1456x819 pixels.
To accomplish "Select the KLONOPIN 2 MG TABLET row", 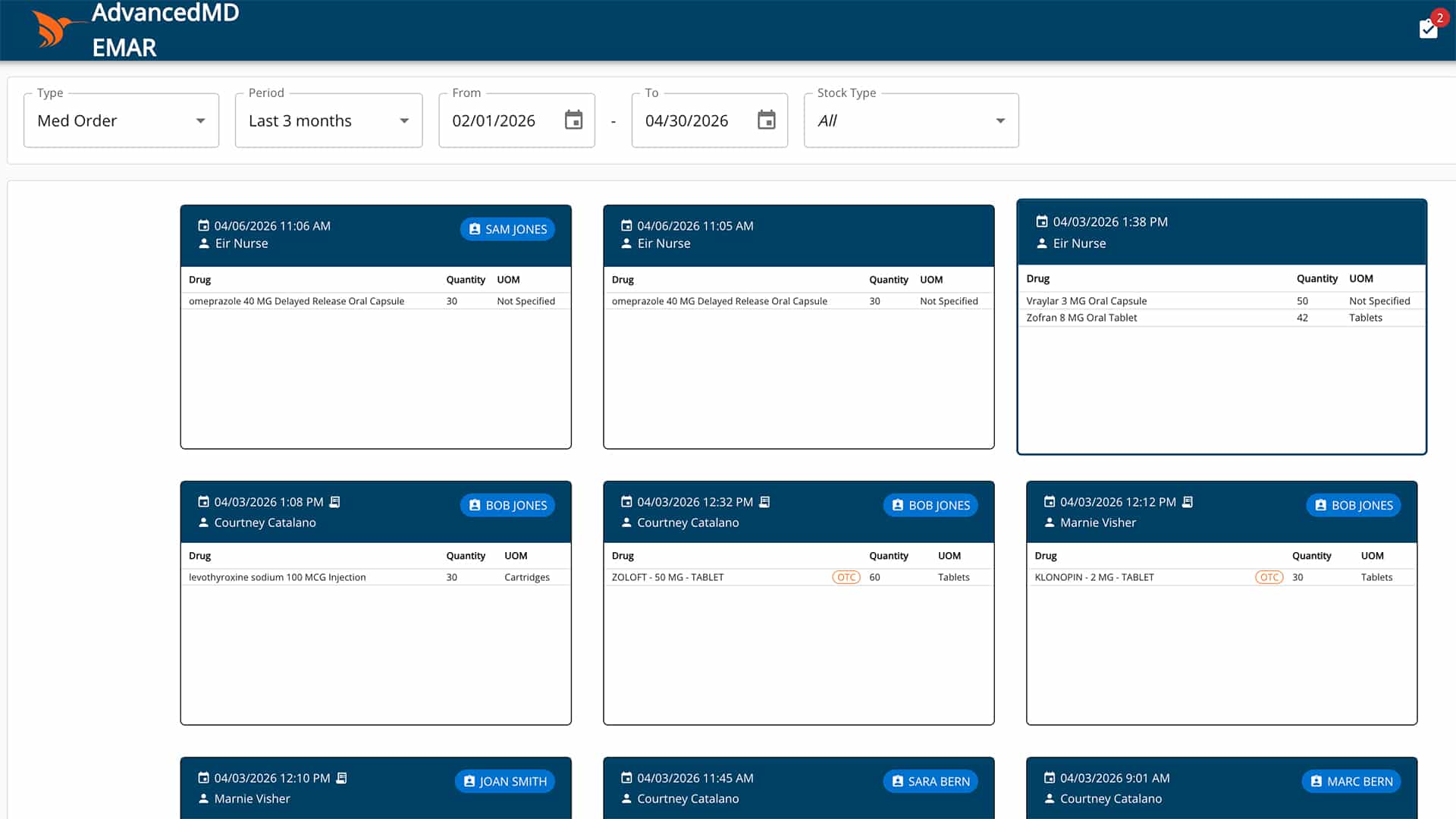I will pyautogui.click(x=1094, y=577).
